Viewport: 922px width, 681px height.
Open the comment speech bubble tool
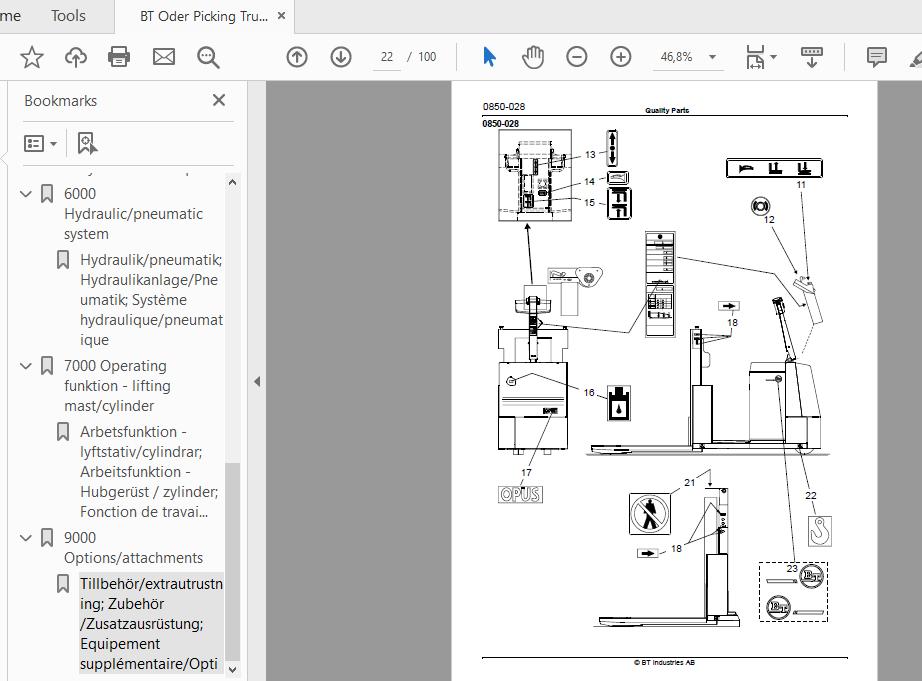[x=876, y=57]
